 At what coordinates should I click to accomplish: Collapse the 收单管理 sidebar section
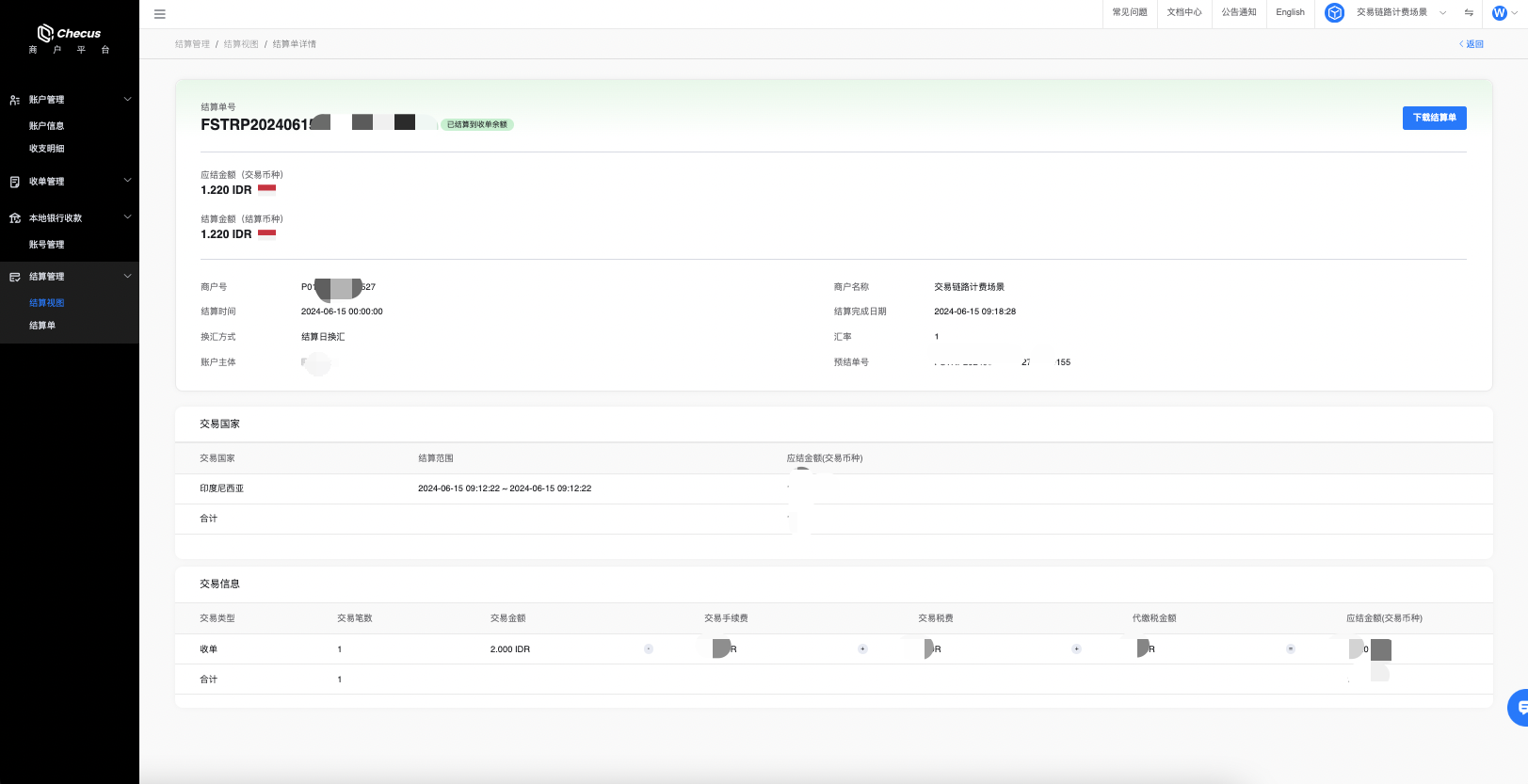coord(128,181)
